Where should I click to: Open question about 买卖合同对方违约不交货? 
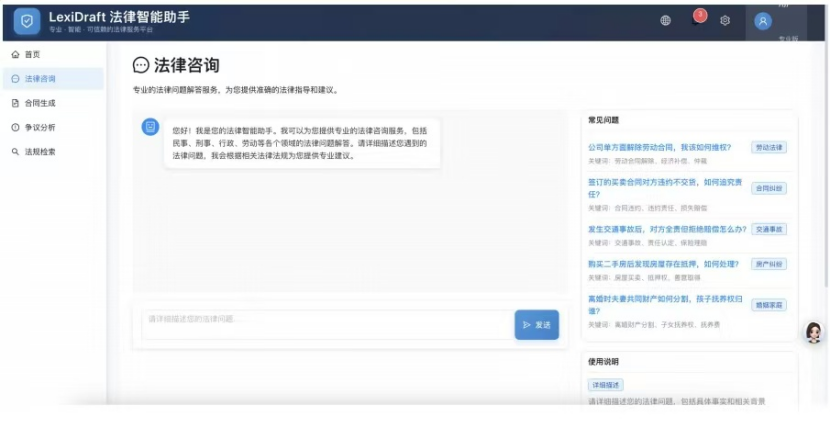(x=662, y=188)
